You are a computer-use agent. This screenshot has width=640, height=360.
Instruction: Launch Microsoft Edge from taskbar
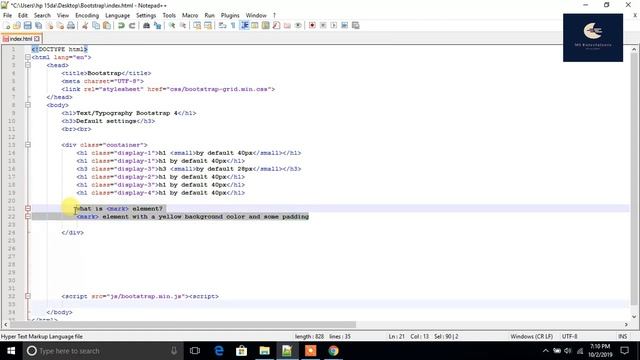[x=219, y=351]
